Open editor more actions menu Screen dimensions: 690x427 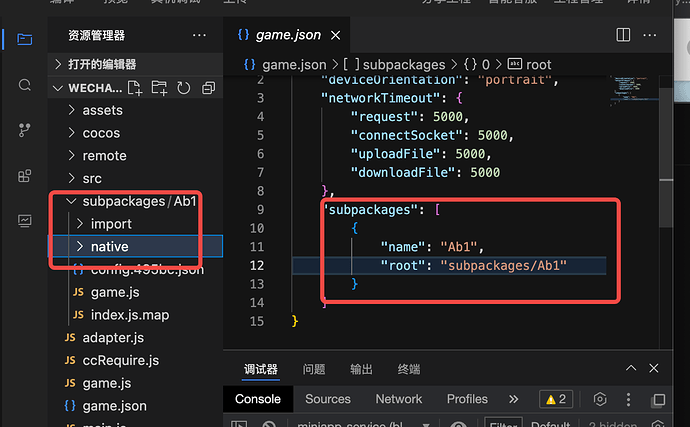[x=650, y=35]
